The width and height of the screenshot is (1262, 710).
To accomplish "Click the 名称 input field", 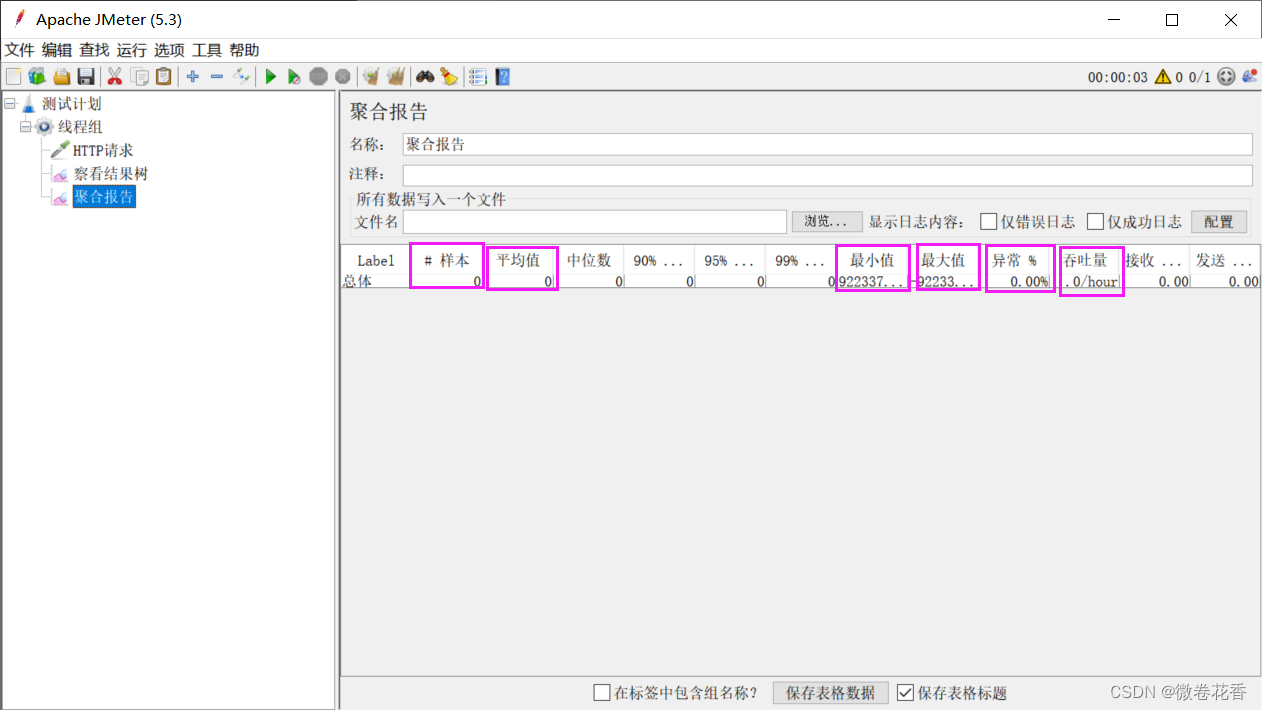I will (827, 144).
